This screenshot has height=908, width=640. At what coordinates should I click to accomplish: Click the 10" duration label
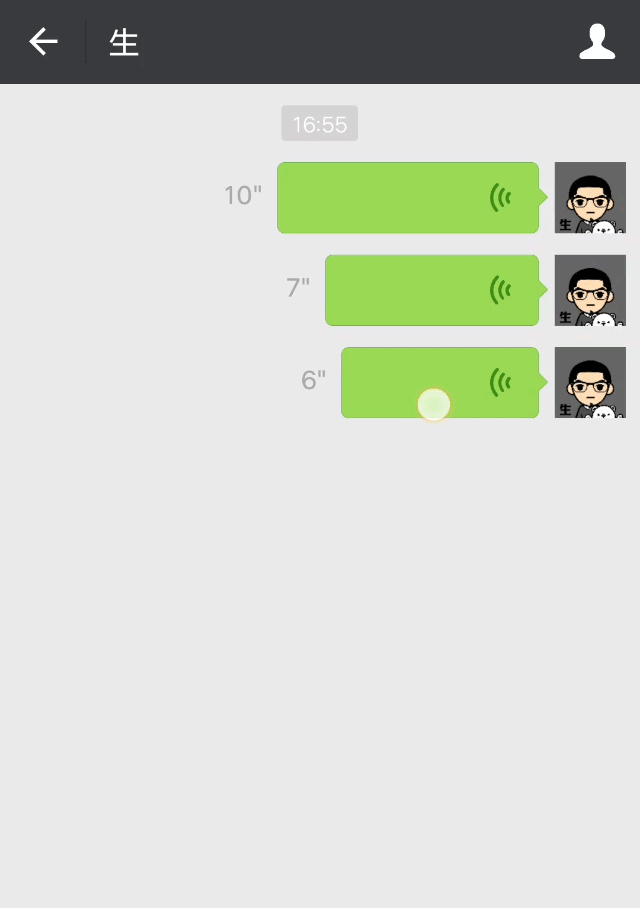[x=243, y=196]
